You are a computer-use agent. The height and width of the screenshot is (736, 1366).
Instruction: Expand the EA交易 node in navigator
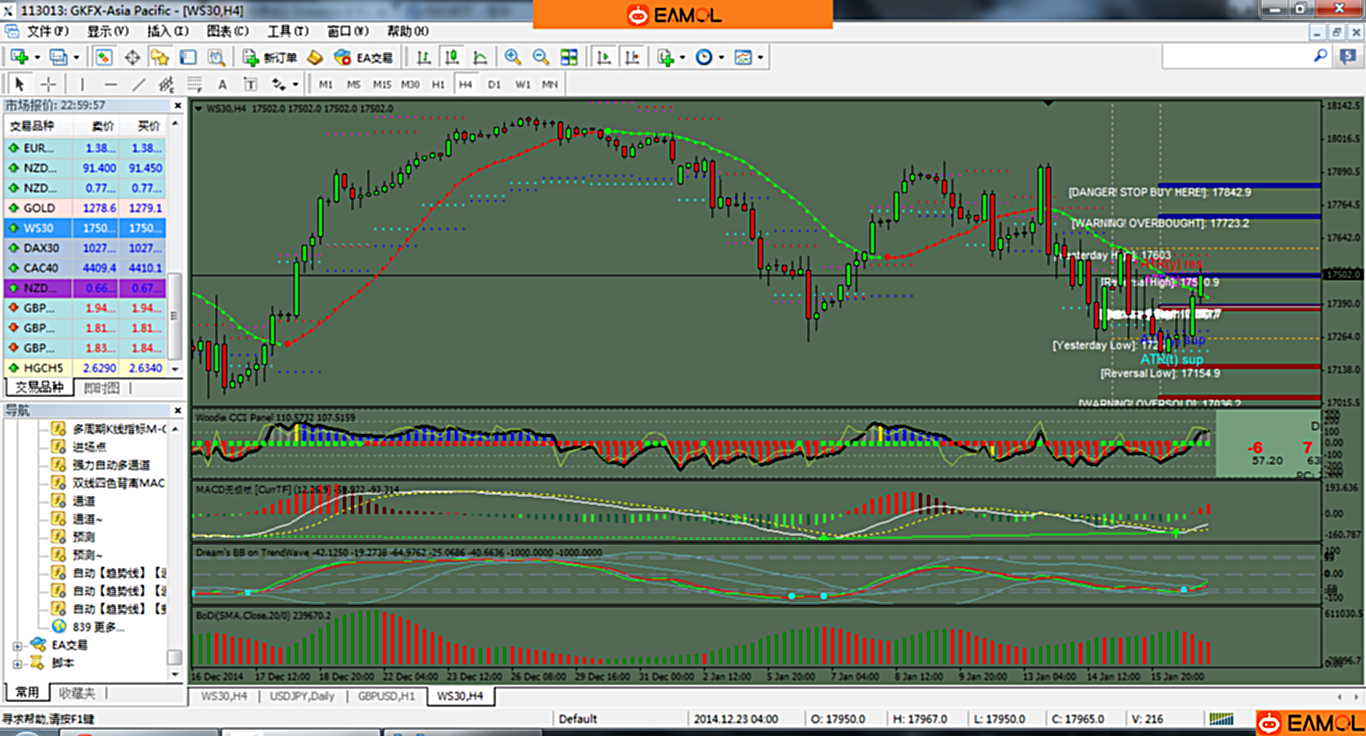click(17, 646)
